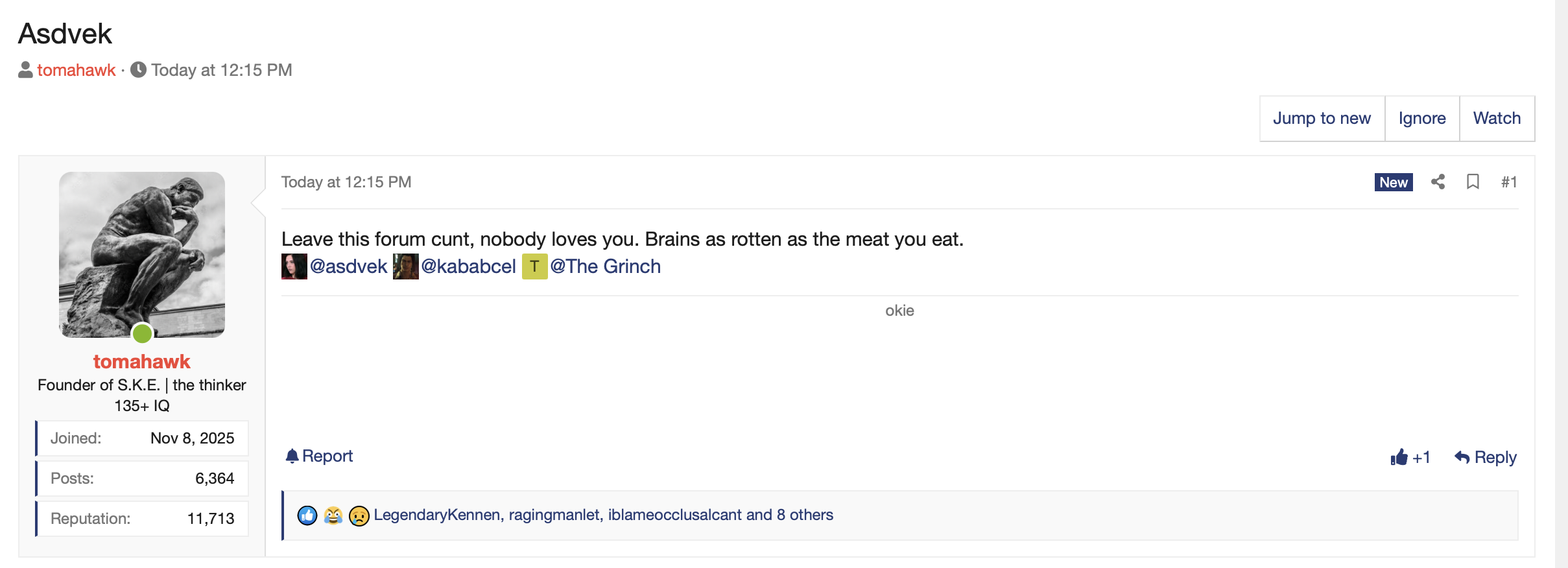Screen dimensions: 1568x568
Task: Open tomahawk's Thinker statue avatar
Action: 142,254
